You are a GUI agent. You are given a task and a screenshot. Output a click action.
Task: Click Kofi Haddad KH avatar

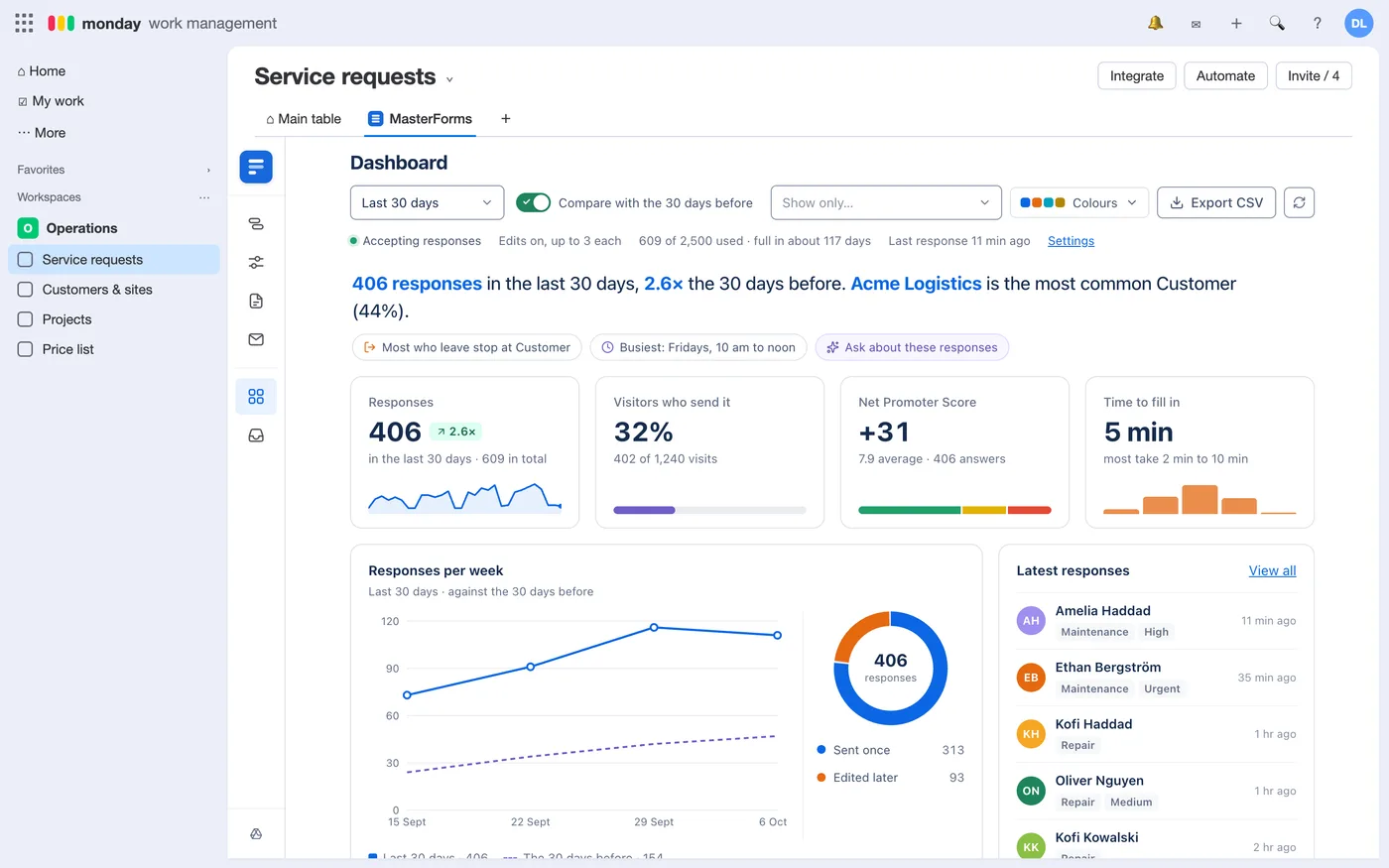1031,734
